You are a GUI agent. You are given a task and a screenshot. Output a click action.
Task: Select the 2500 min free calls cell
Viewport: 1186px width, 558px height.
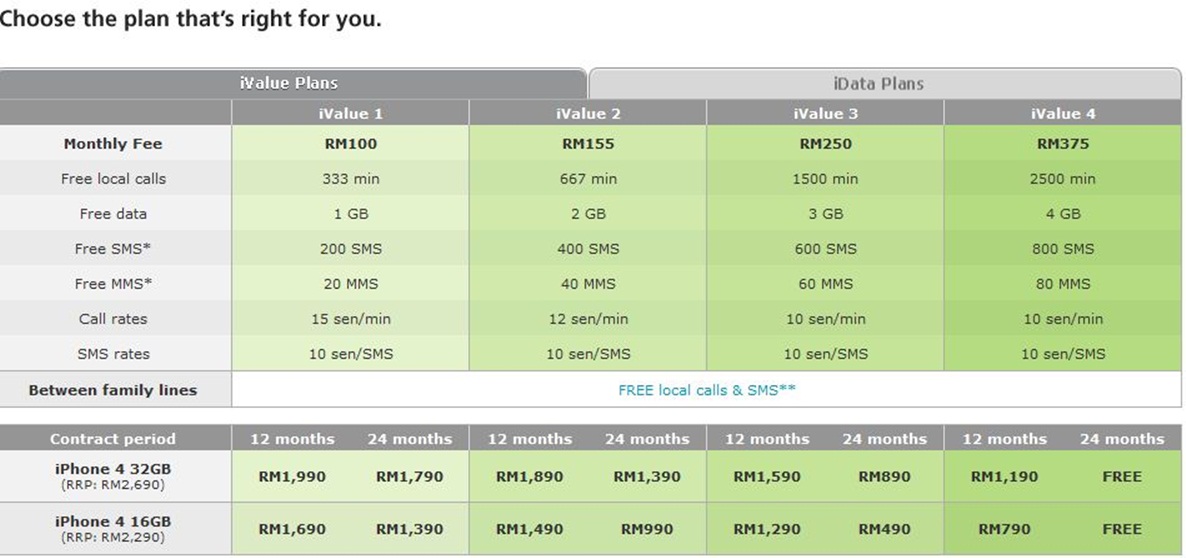pyautogui.click(x=1063, y=179)
